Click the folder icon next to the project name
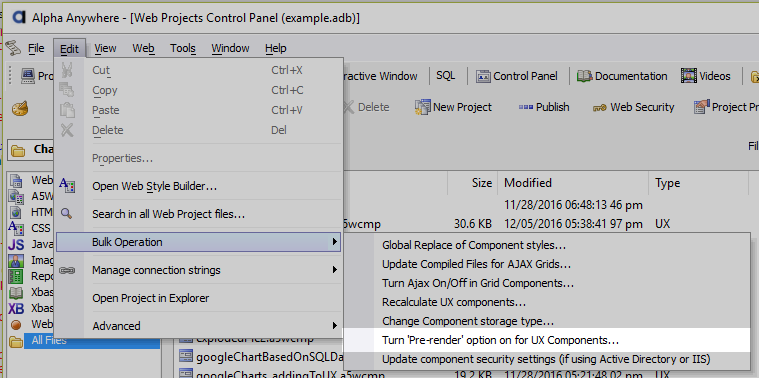 coord(18,151)
